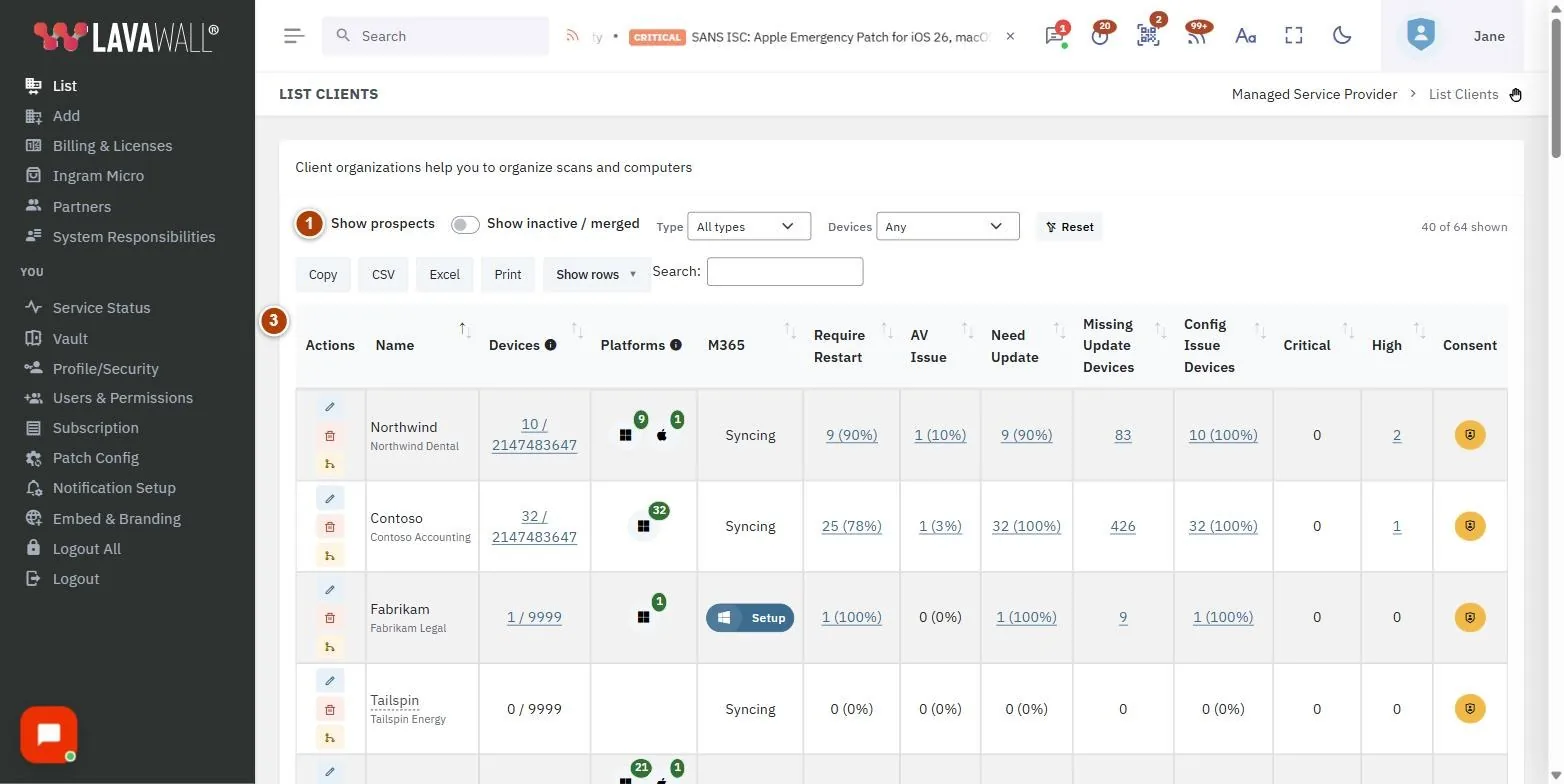Toggle Show inactive / merged switch
Screen dimensions: 1564x784
pos(465,224)
